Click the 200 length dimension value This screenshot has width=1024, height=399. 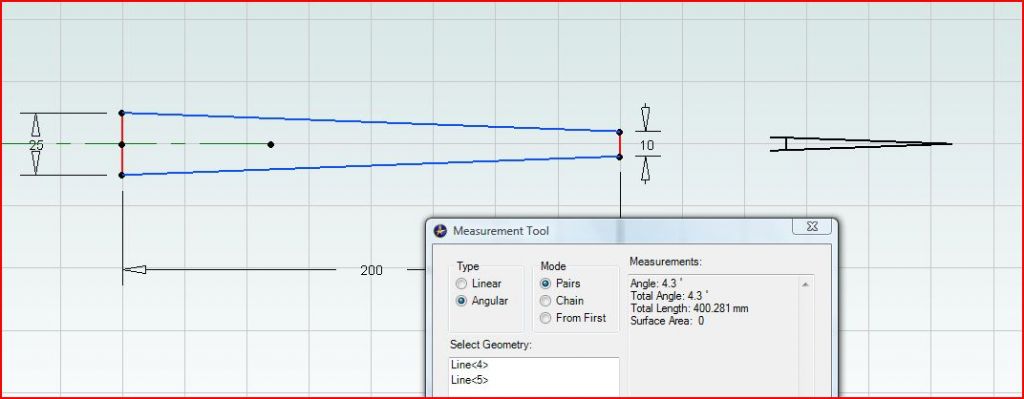(x=371, y=270)
